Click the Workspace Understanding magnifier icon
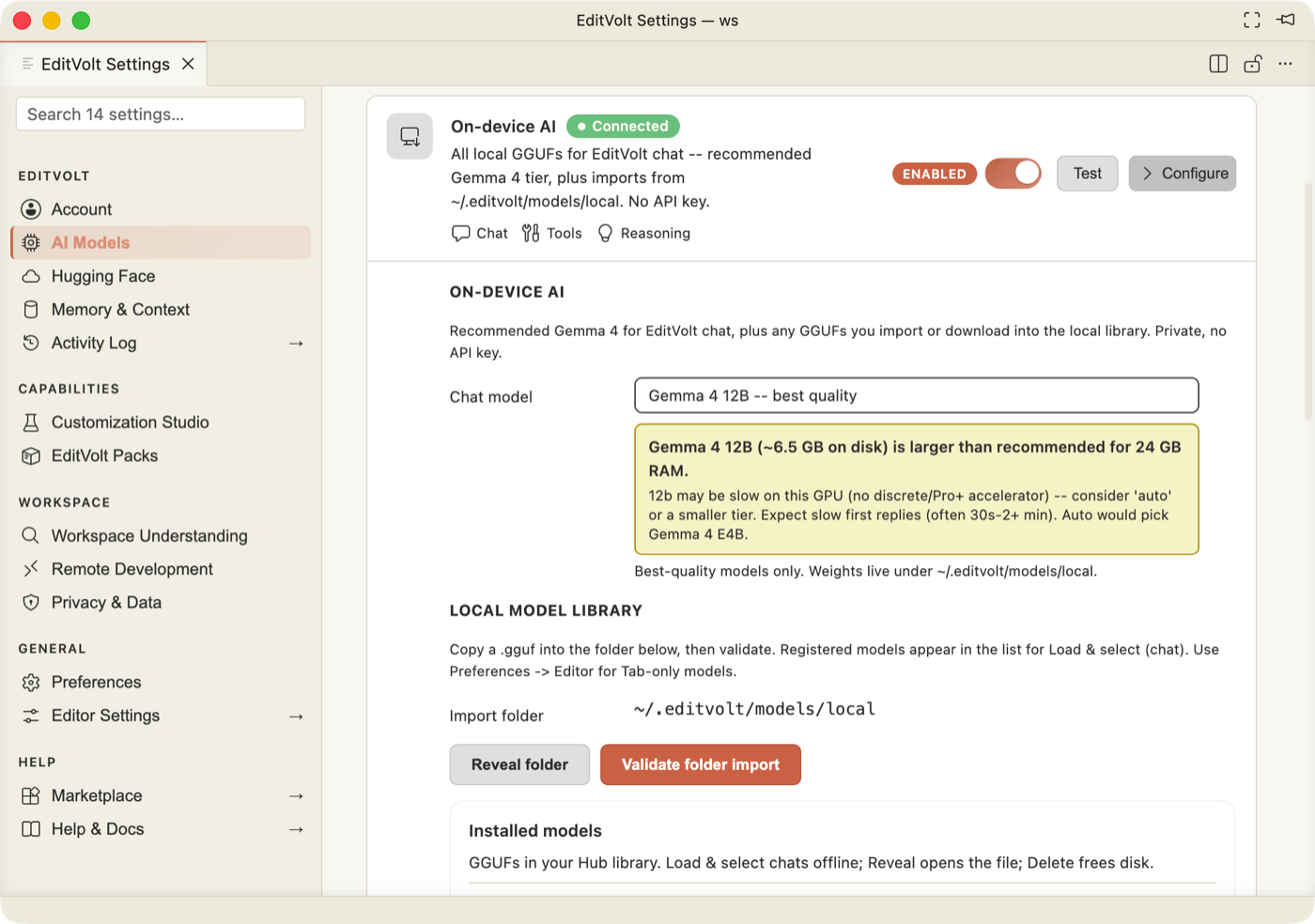Screen dimensions: 1315x924 [x=31, y=535]
